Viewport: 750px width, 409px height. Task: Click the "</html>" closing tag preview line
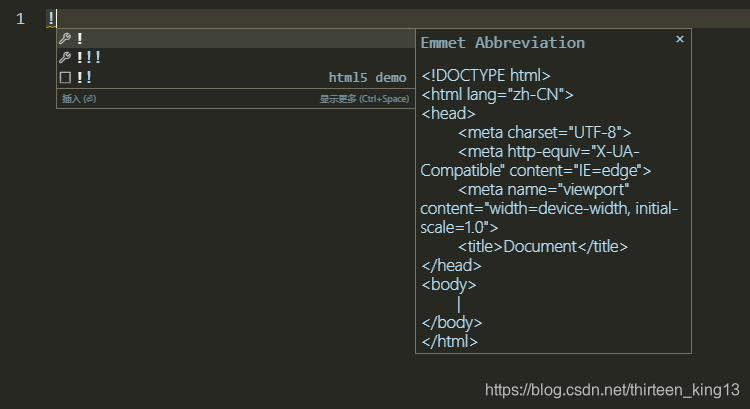tap(449, 342)
